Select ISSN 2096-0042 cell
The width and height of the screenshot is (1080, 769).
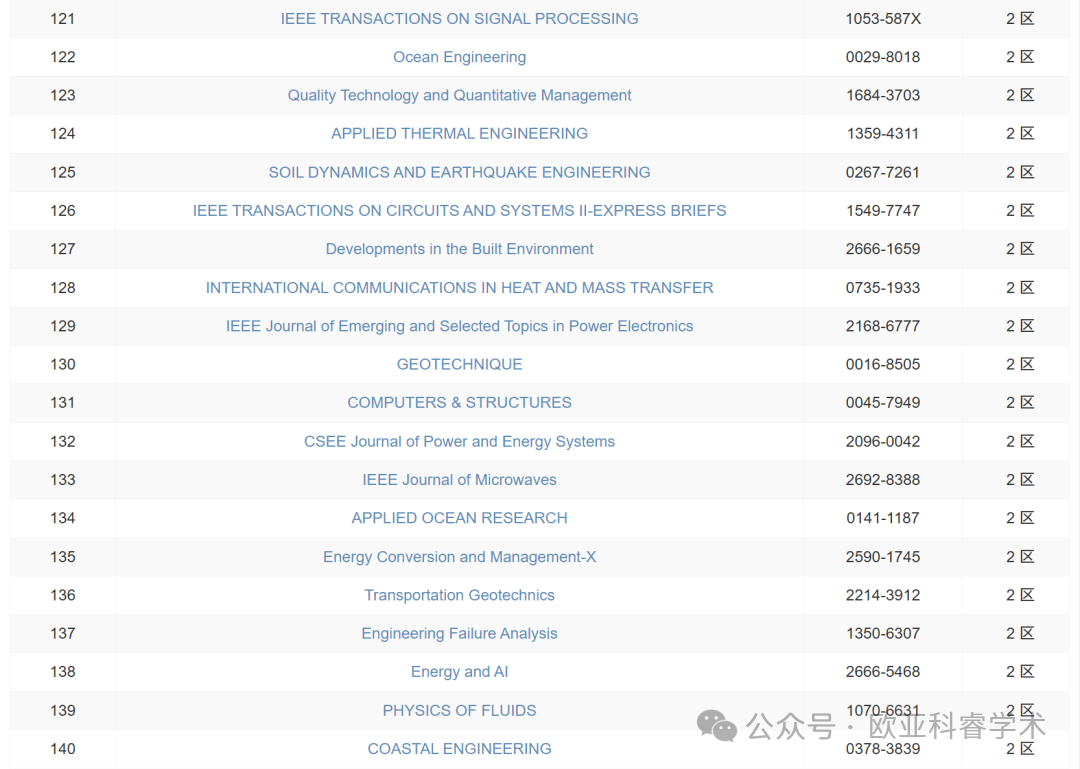coord(883,442)
